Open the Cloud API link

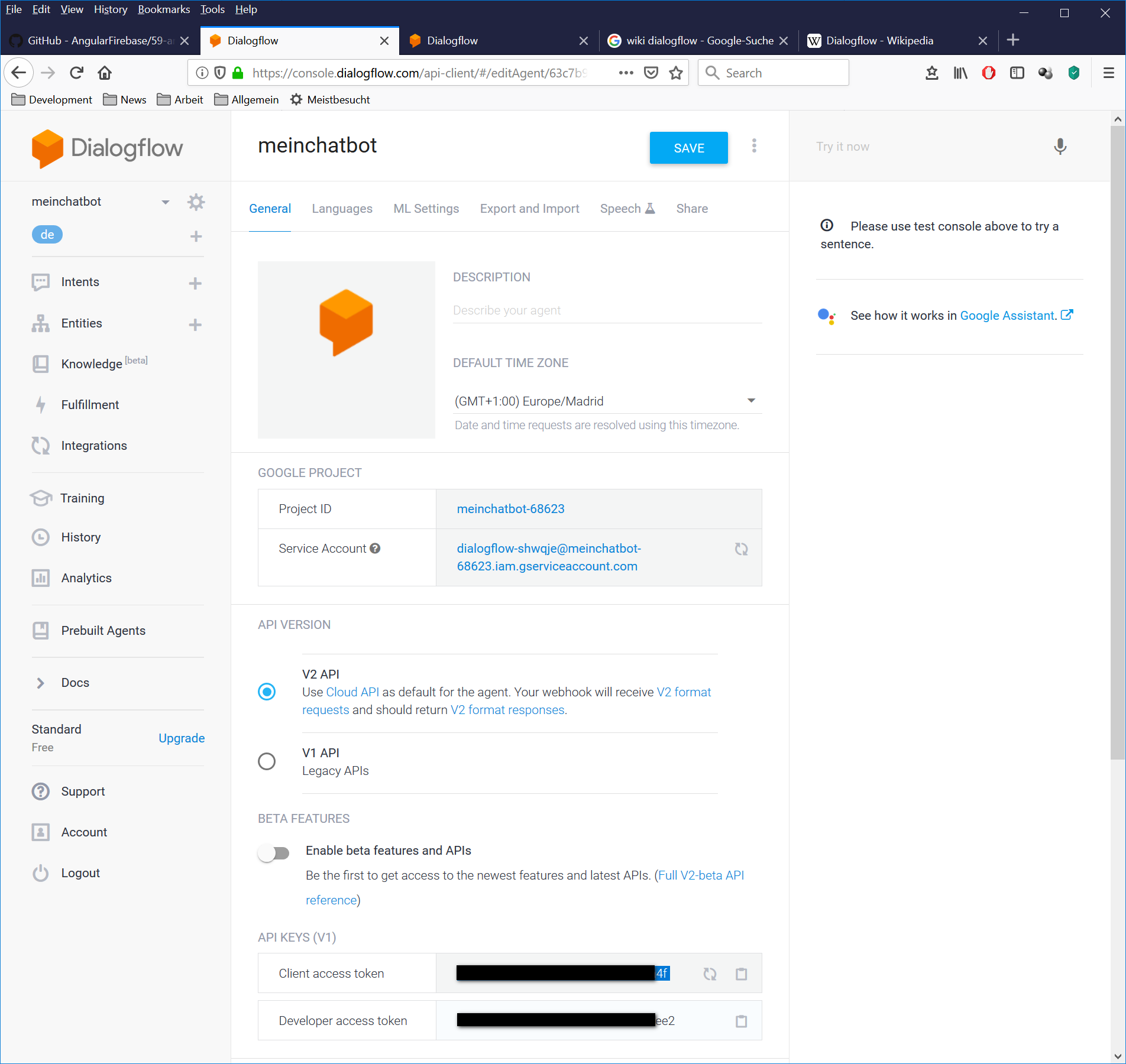click(352, 692)
